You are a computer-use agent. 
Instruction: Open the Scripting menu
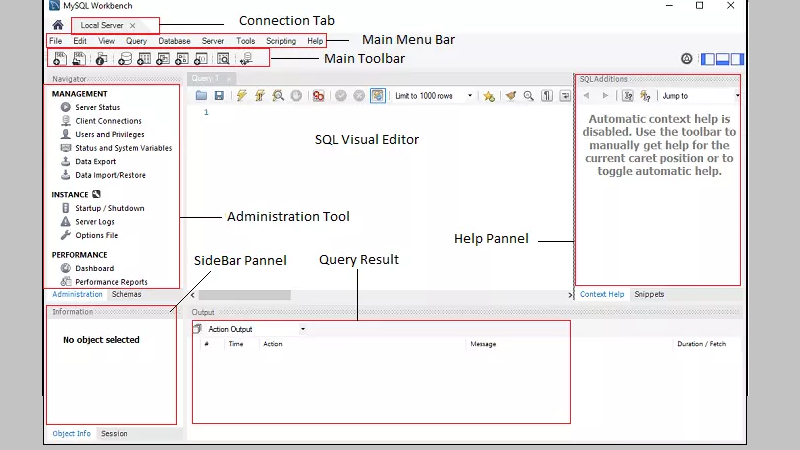[x=281, y=41]
